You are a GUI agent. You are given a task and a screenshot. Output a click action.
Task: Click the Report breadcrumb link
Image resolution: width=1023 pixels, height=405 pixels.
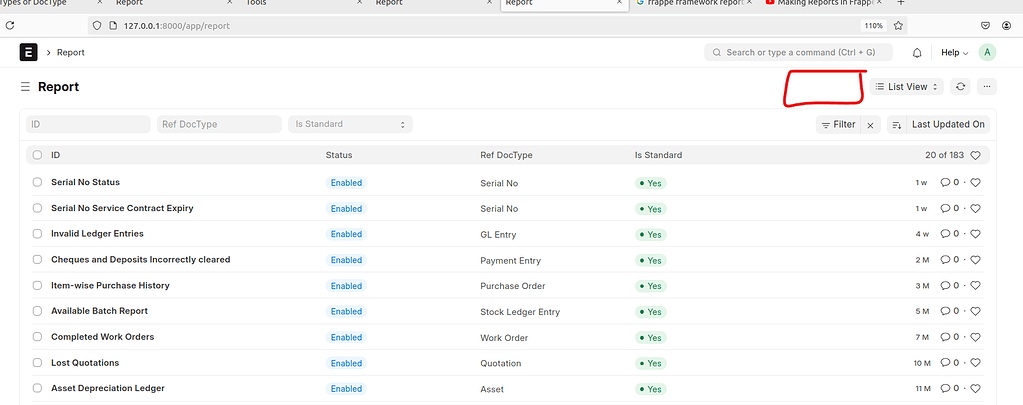pos(70,52)
